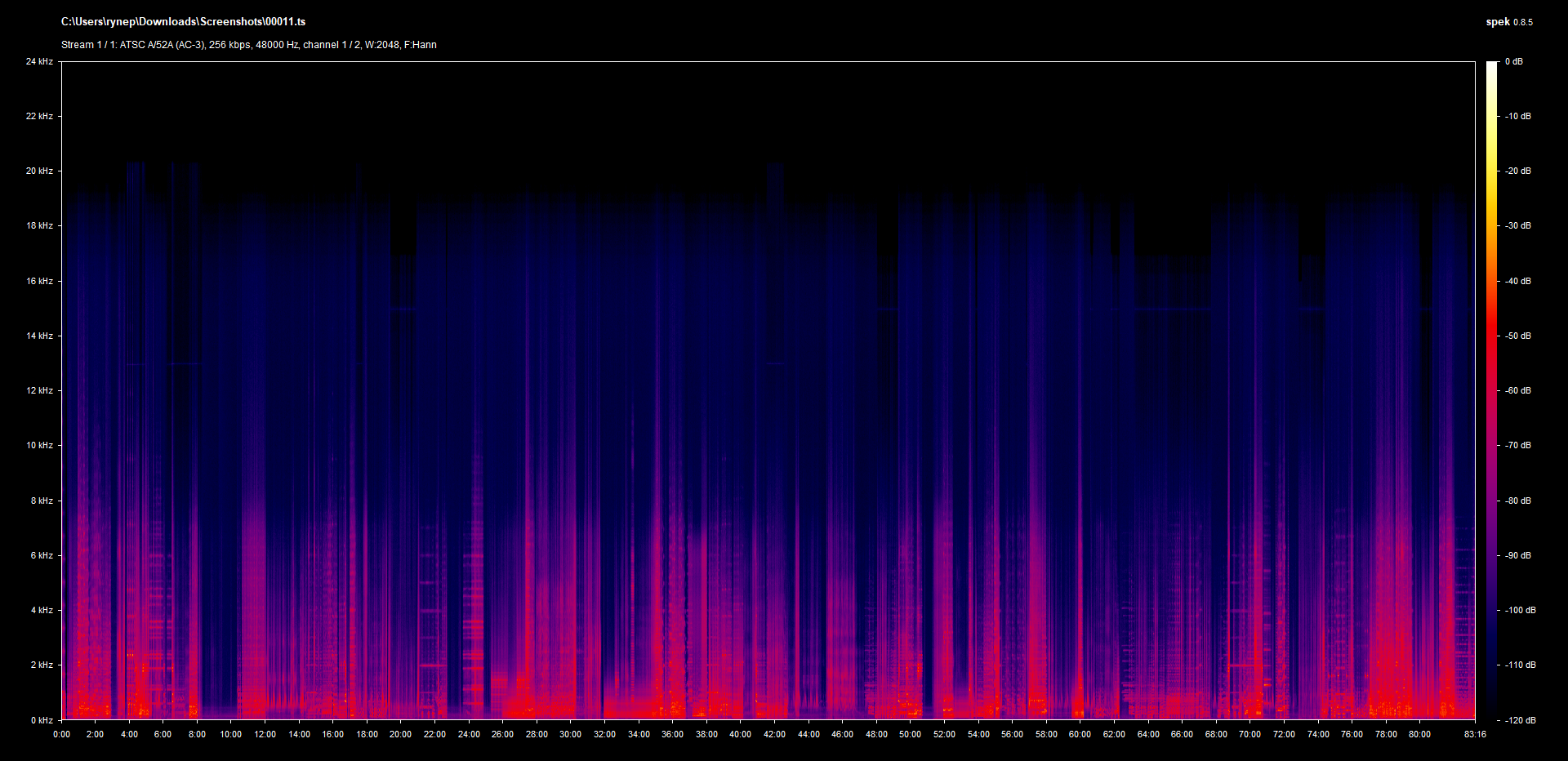
Task: Select the 12 kHz frequency axis label
Action: point(39,391)
